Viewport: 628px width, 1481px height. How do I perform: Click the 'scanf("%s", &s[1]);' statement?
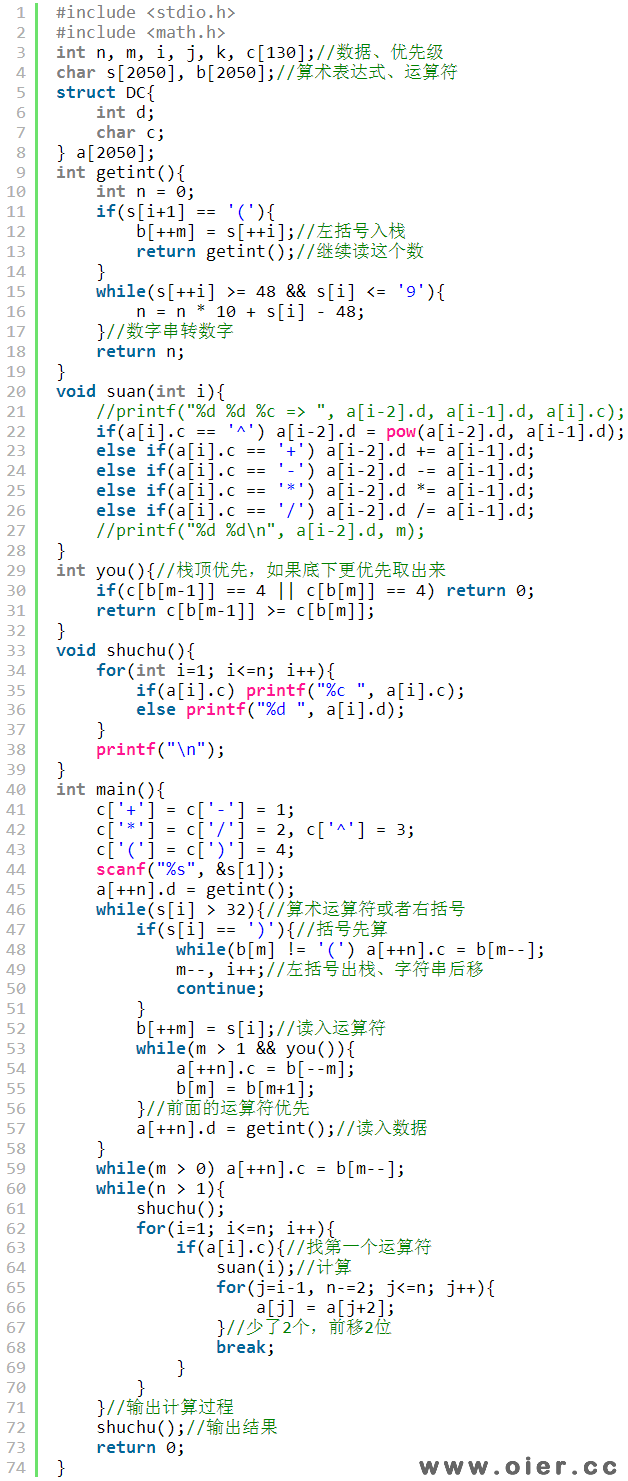tap(191, 870)
